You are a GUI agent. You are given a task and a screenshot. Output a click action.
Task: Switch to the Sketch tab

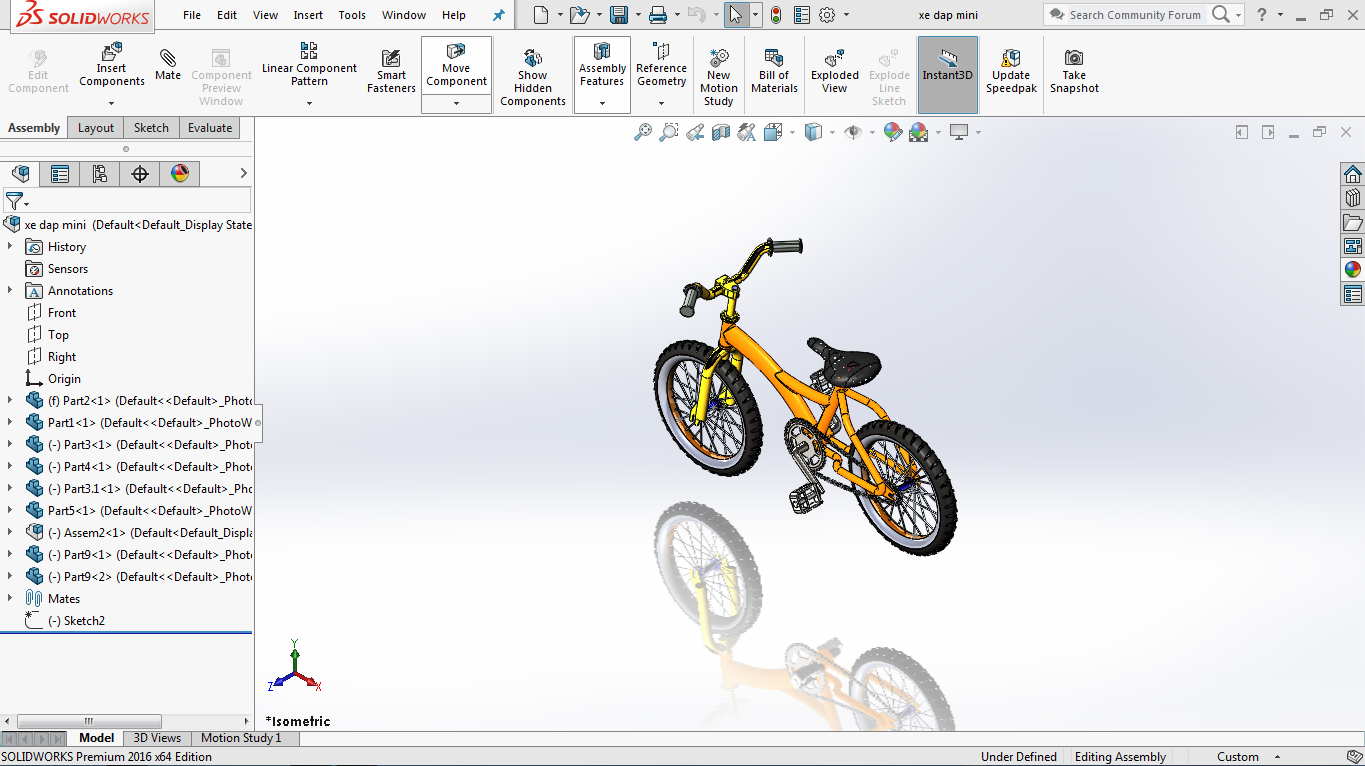[x=151, y=128]
